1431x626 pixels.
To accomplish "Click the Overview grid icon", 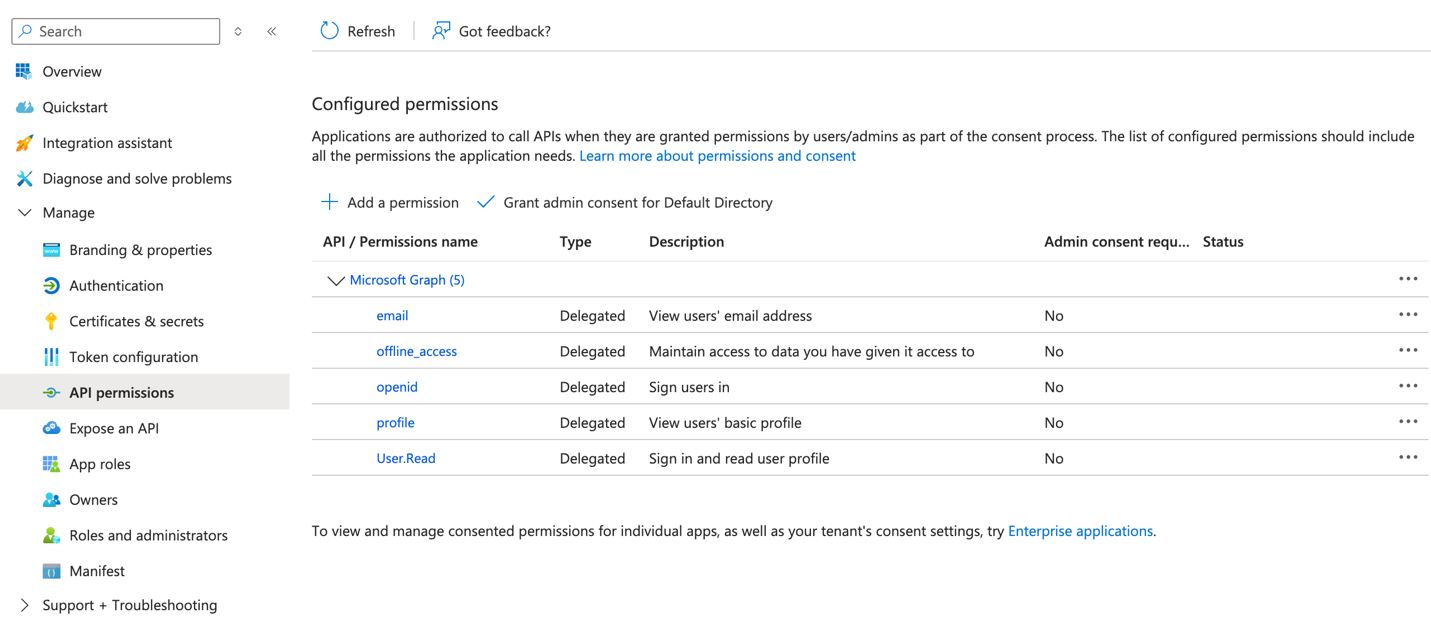I will (24, 72).
